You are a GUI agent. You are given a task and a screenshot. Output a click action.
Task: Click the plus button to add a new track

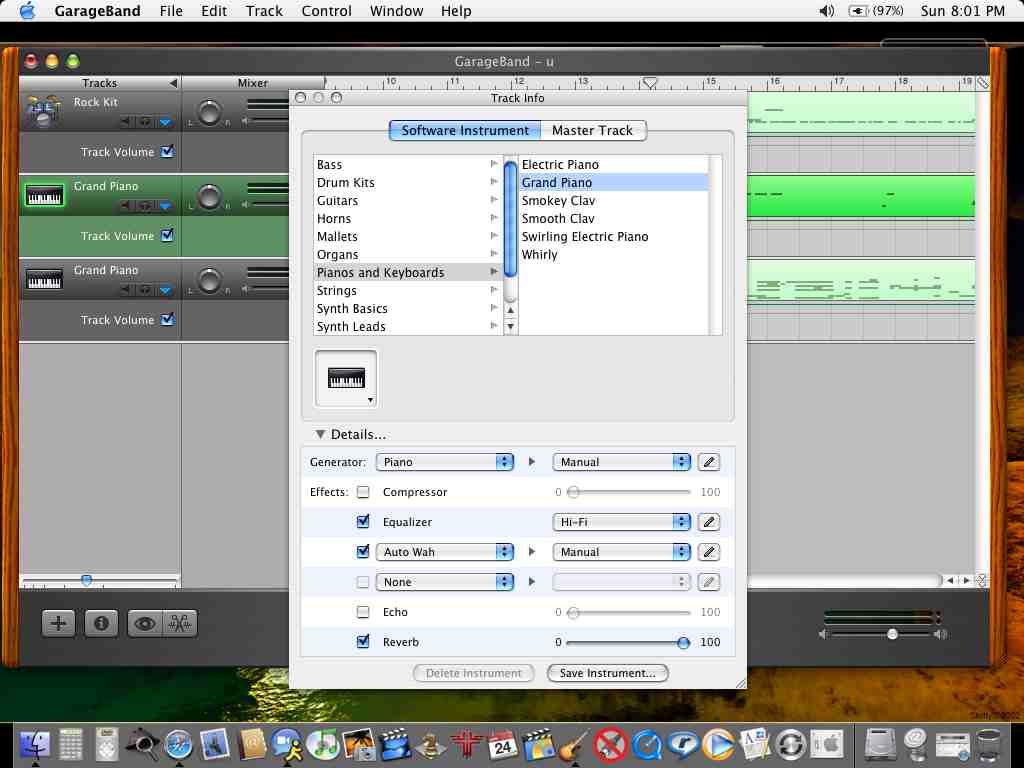point(59,624)
